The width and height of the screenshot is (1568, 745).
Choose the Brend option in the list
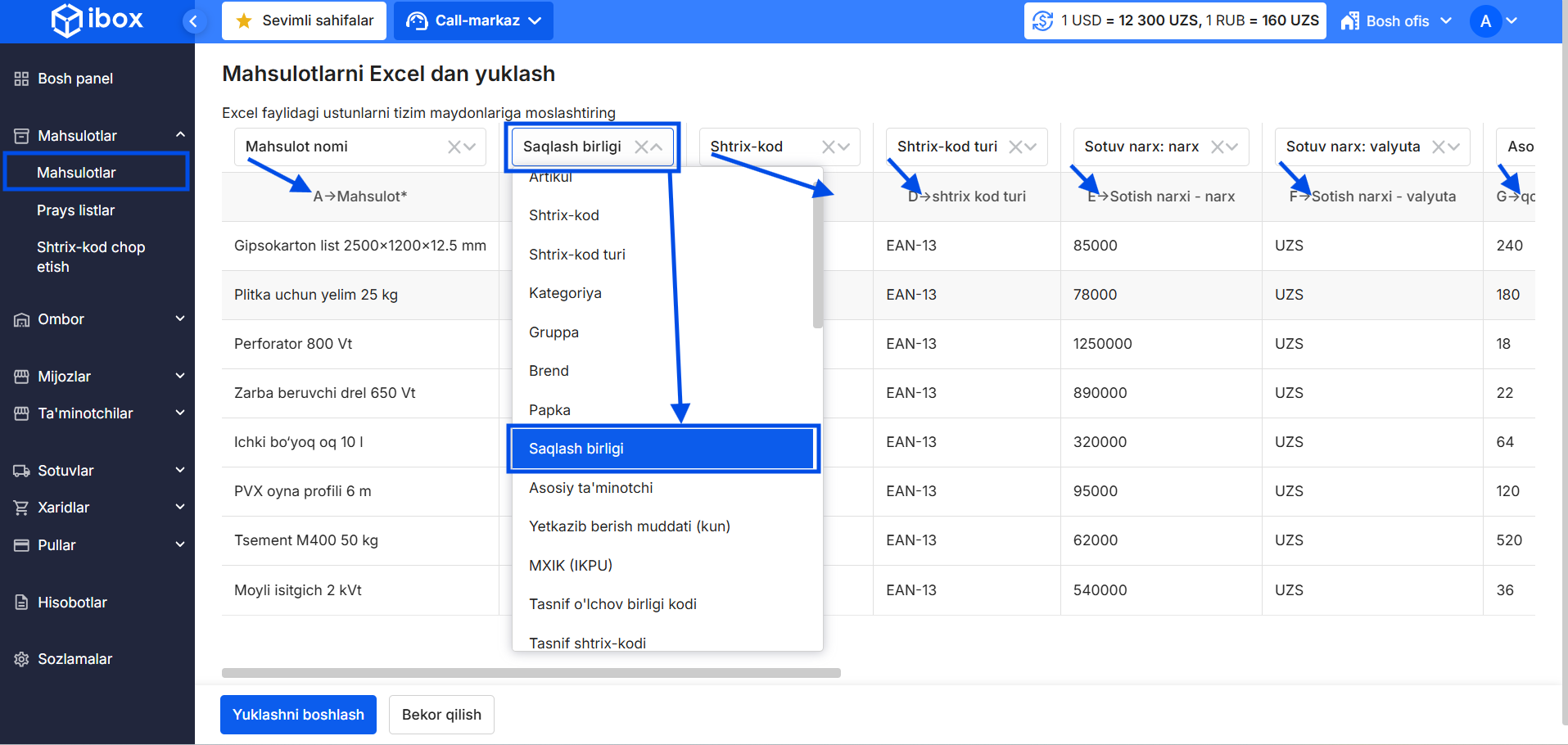(x=549, y=371)
